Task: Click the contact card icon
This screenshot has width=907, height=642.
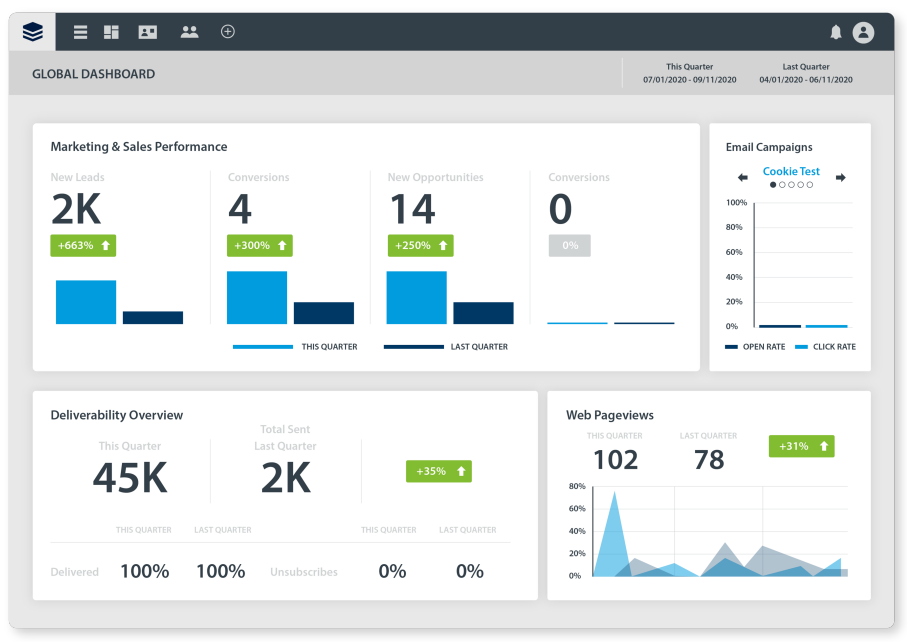Action: click(x=148, y=32)
